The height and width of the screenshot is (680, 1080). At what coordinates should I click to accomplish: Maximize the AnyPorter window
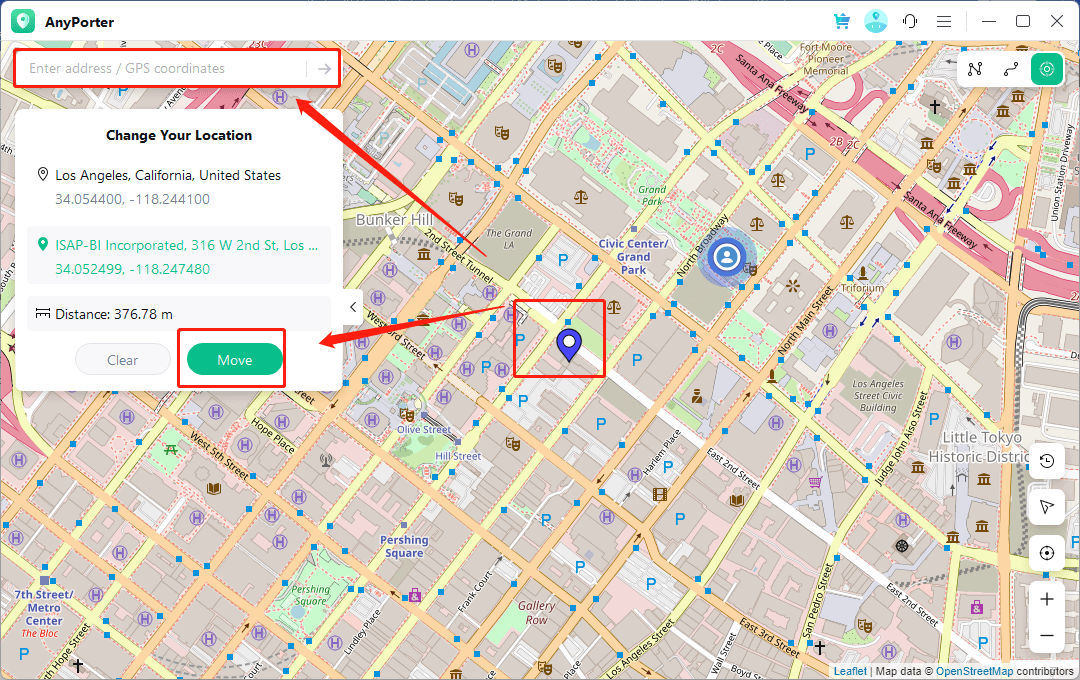pyautogui.click(x=1023, y=21)
